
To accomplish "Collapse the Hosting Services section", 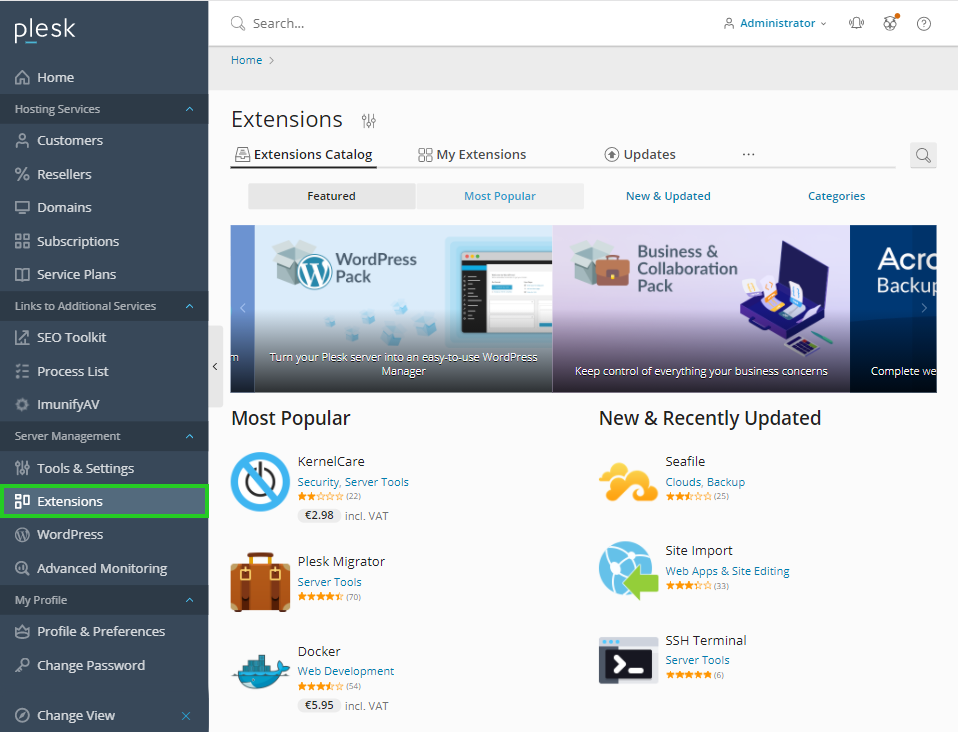I will tap(190, 109).
